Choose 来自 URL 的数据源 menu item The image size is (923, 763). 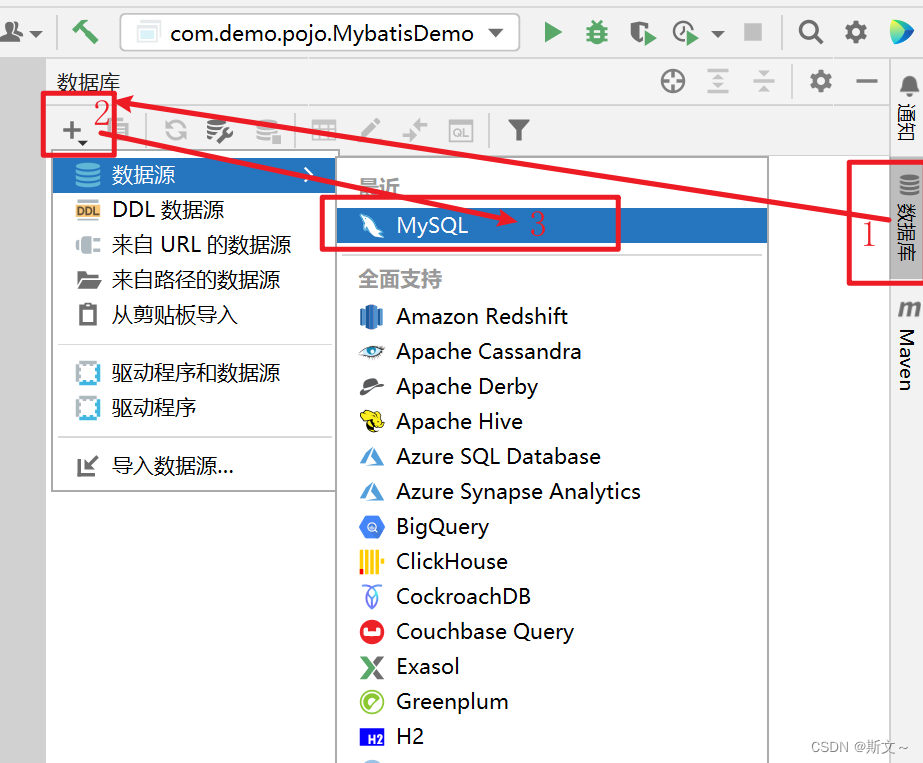click(194, 245)
